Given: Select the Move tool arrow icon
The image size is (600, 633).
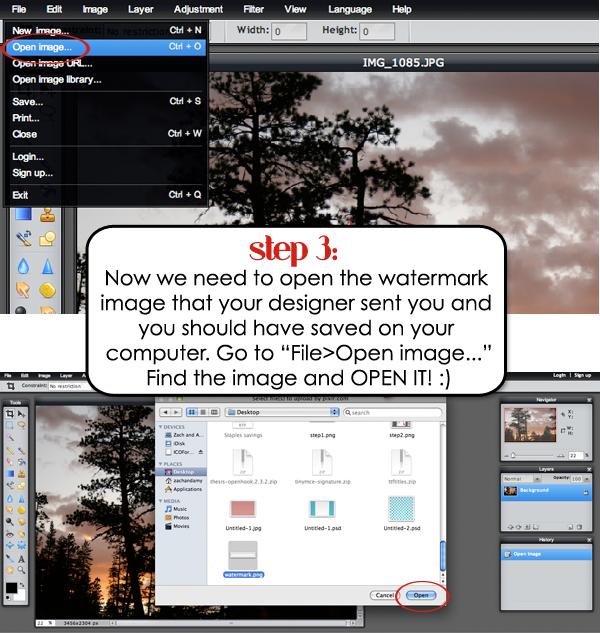Looking at the screenshot, I should [21, 414].
